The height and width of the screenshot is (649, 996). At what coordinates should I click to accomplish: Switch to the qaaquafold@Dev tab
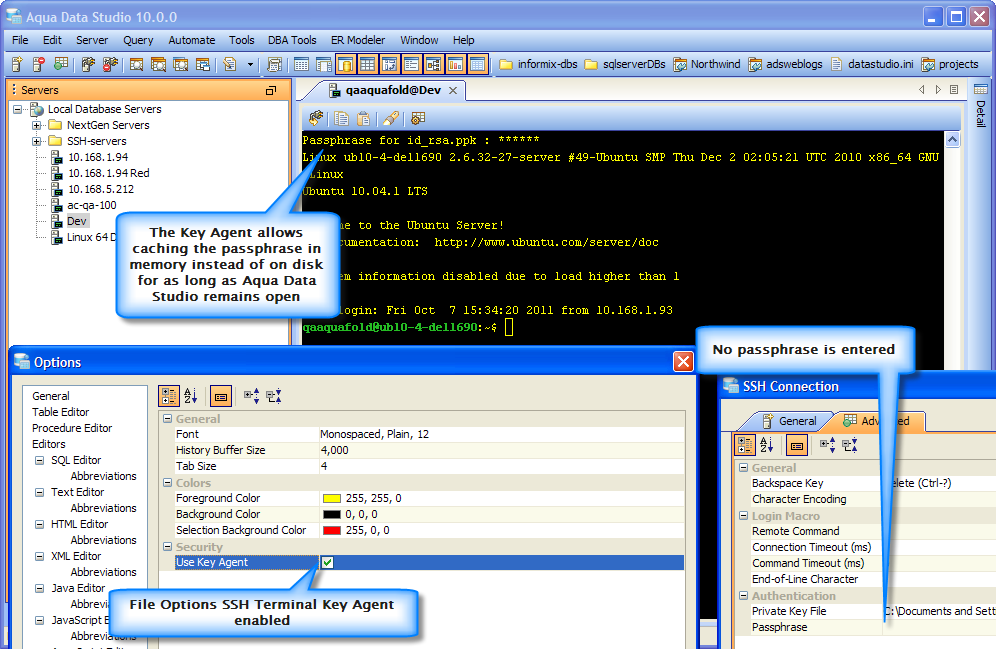pyautogui.click(x=393, y=90)
